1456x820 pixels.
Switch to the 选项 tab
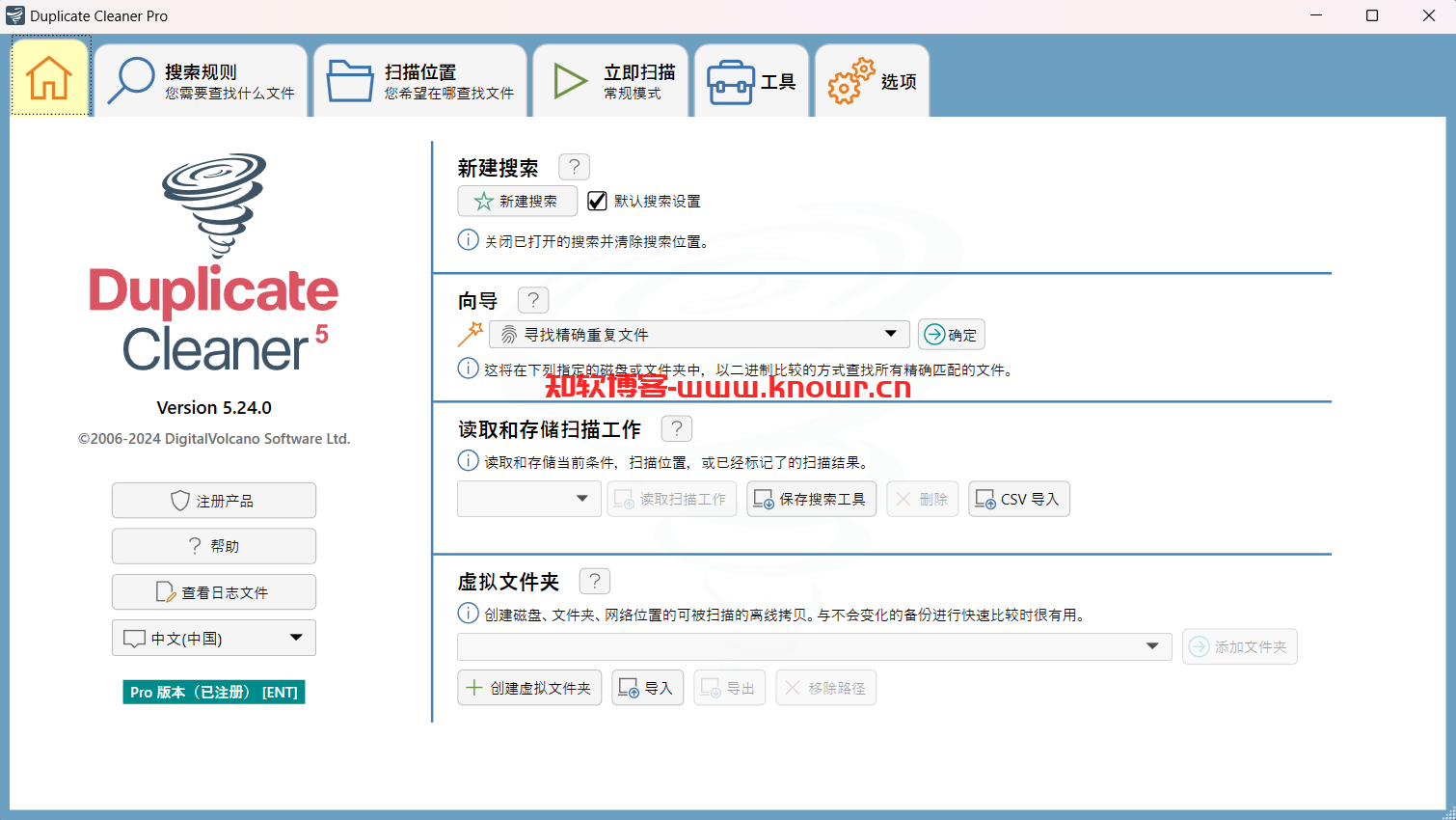tap(873, 81)
